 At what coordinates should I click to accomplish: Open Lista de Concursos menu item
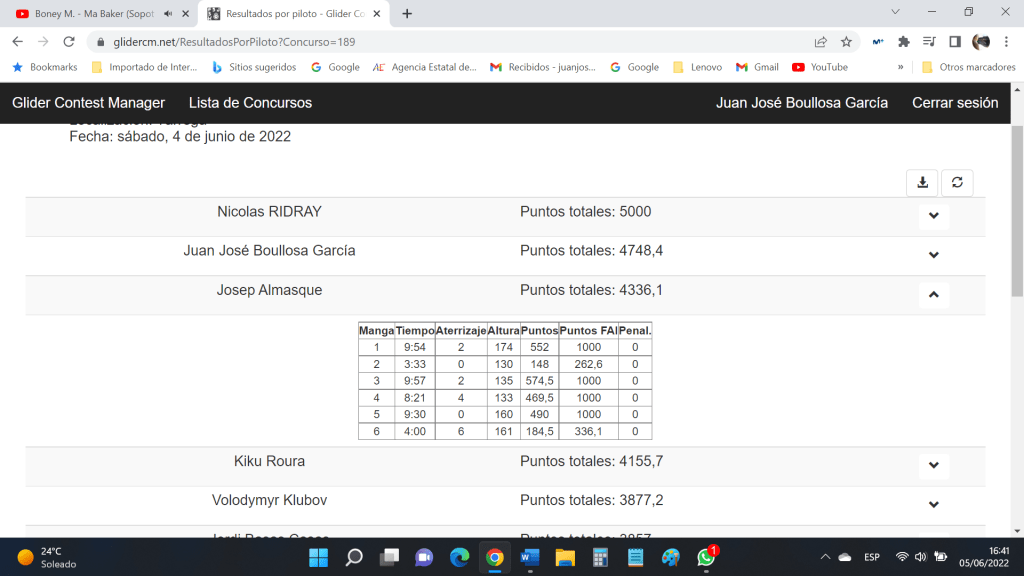pos(250,103)
